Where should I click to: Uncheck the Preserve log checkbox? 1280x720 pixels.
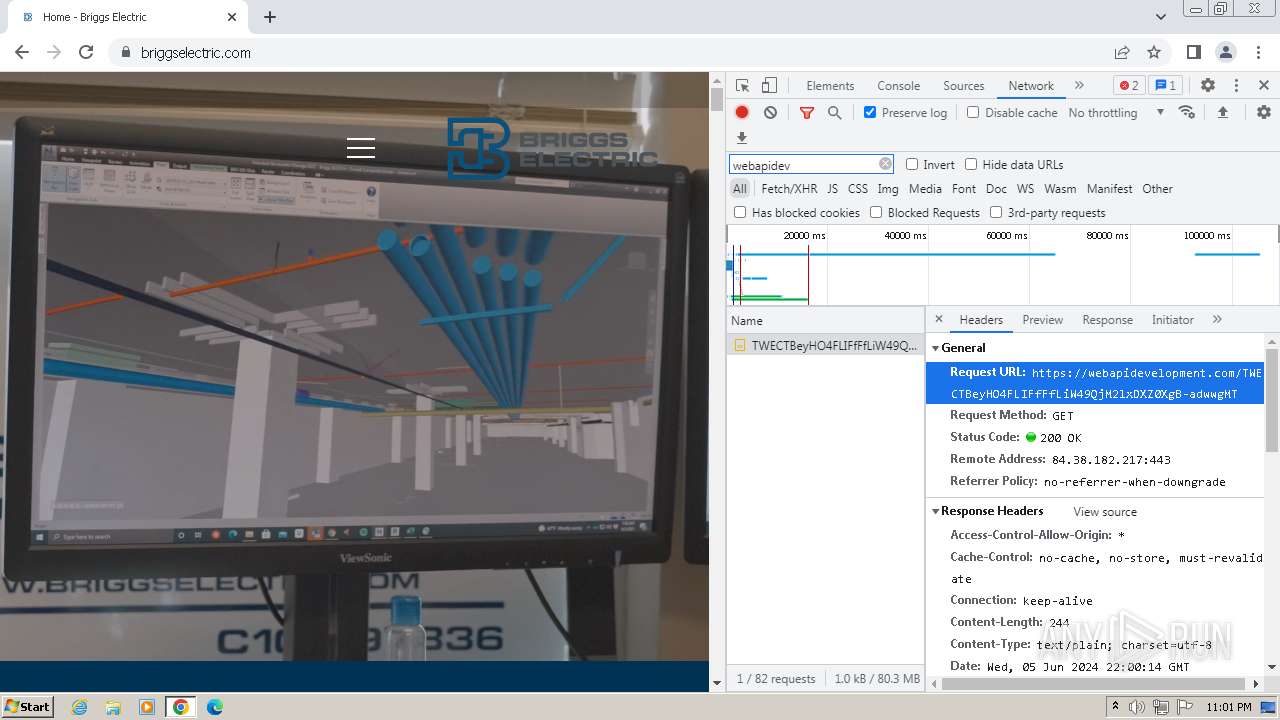[x=870, y=112]
